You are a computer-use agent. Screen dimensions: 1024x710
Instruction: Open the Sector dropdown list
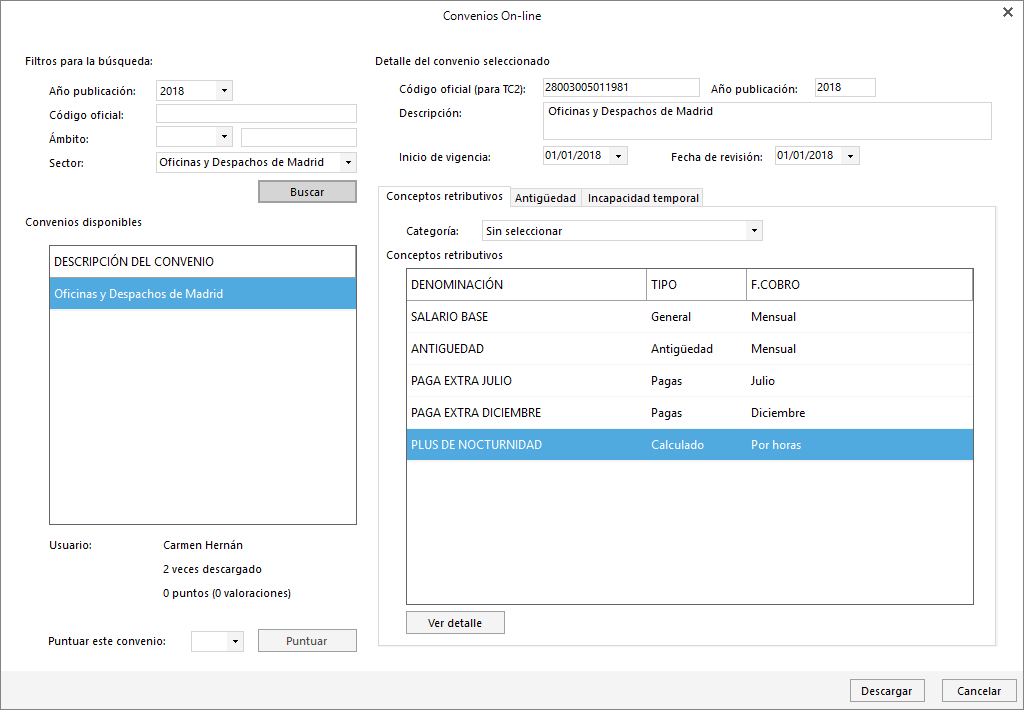pyautogui.click(x=347, y=162)
